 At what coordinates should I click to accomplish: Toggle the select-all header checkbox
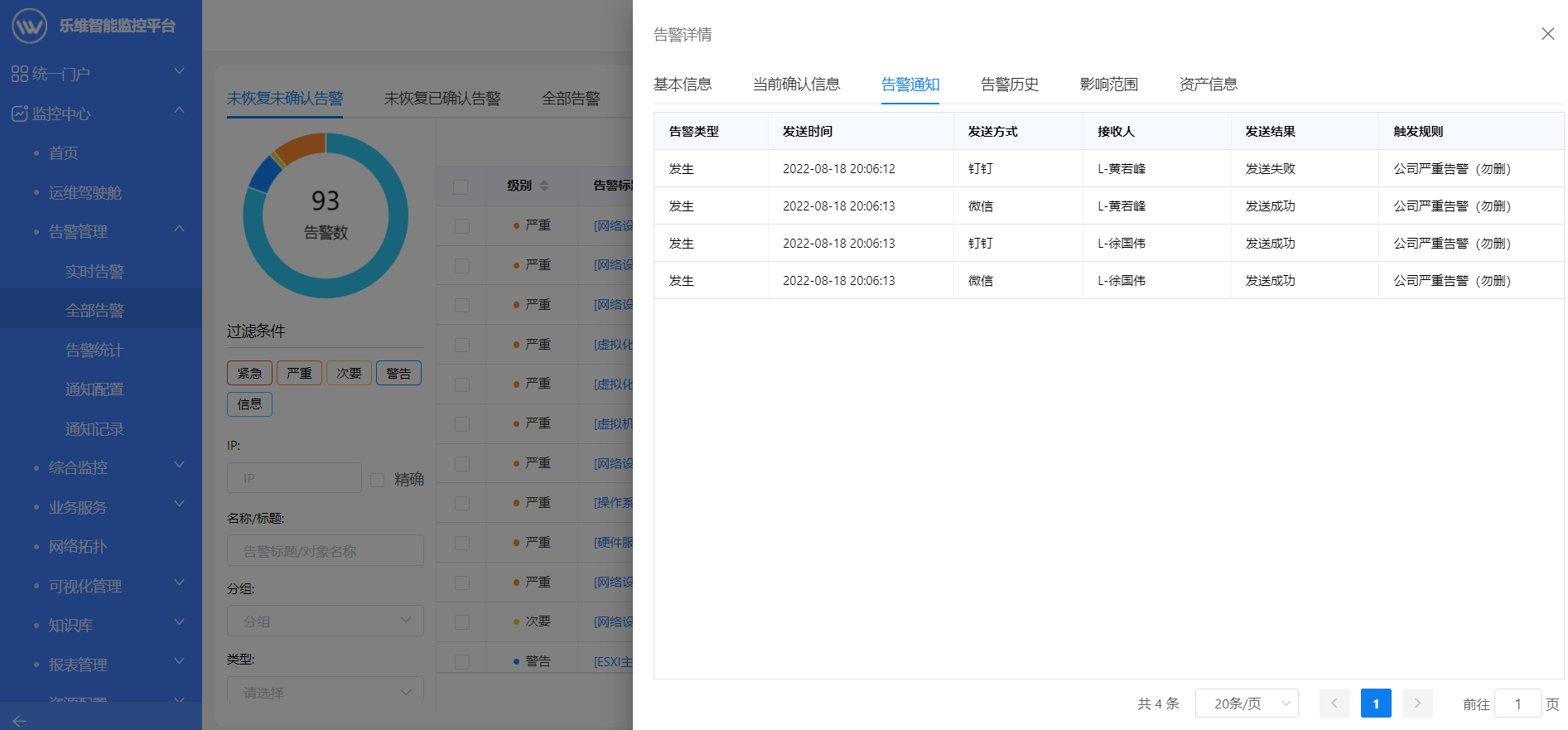tap(461, 186)
